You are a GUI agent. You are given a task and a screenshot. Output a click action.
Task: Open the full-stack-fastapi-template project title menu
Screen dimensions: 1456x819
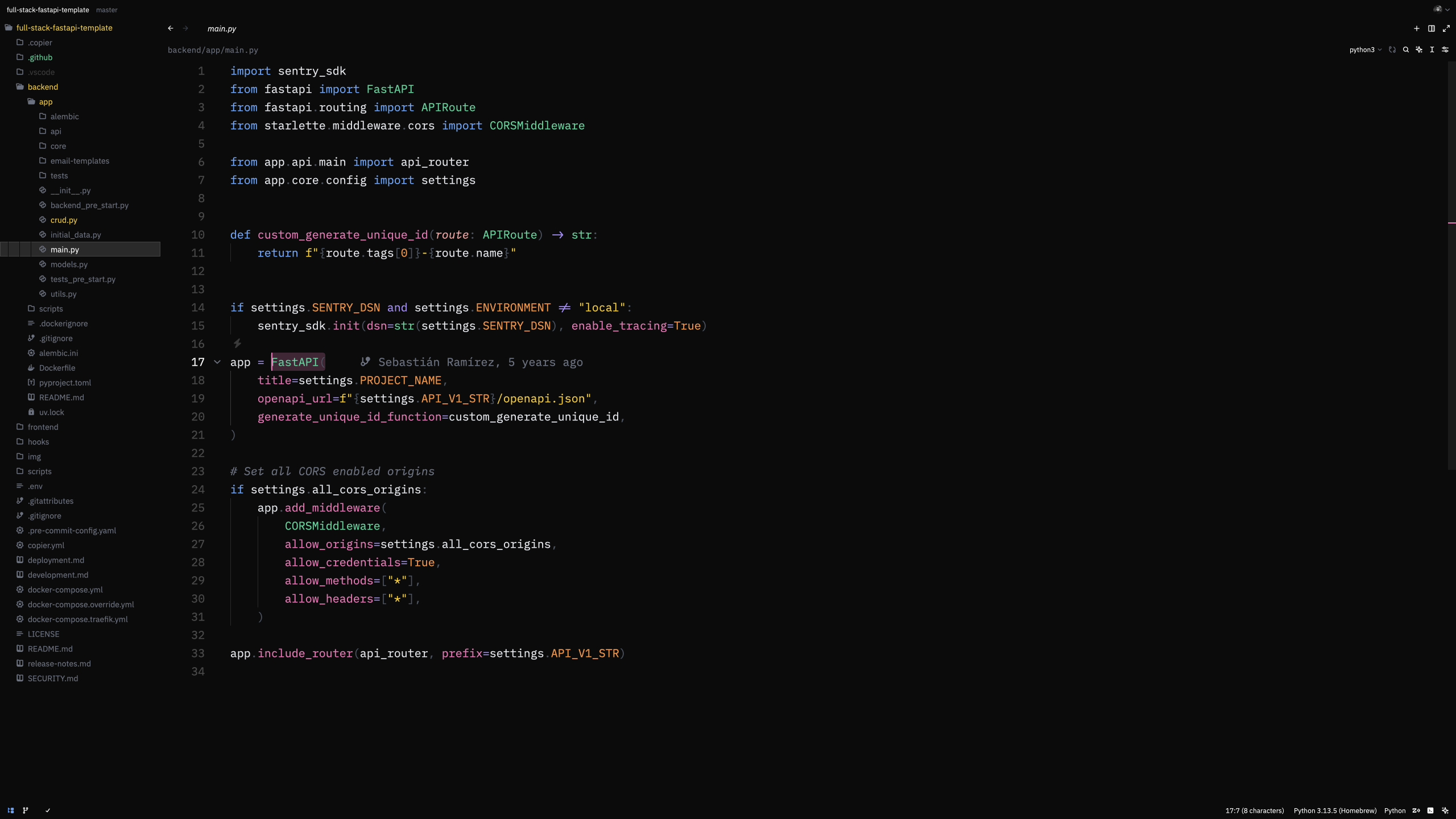tap(48, 10)
